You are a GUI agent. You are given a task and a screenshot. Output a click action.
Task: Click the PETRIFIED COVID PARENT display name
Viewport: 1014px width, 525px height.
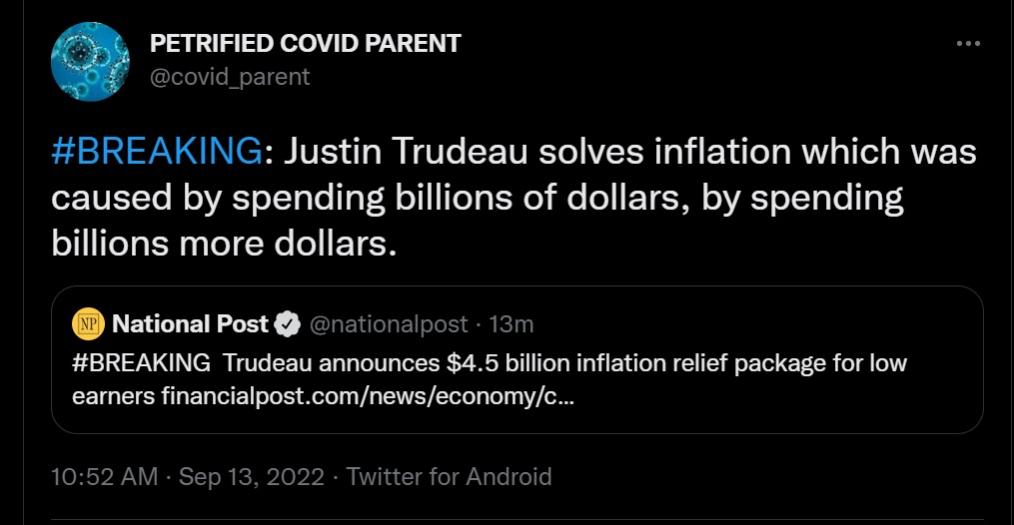click(x=305, y=43)
